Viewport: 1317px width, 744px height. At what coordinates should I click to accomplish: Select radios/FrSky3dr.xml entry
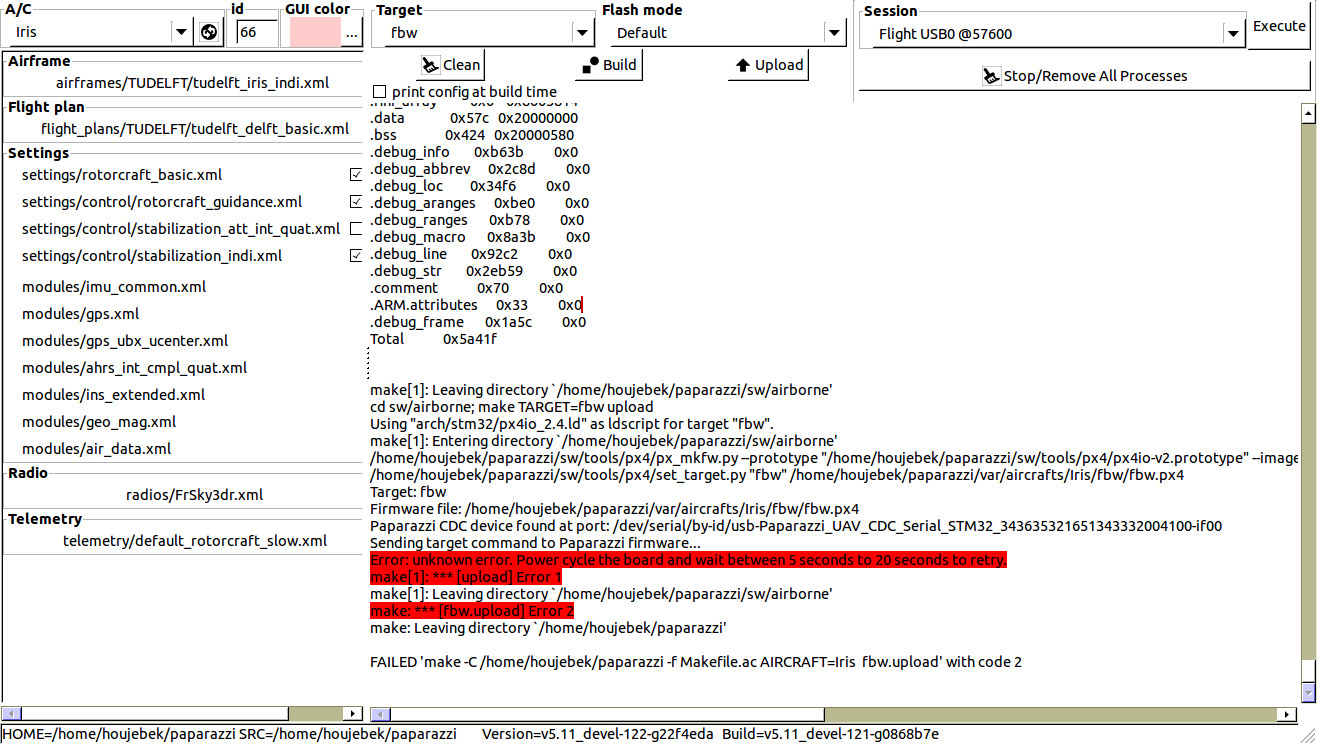click(195, 495)
